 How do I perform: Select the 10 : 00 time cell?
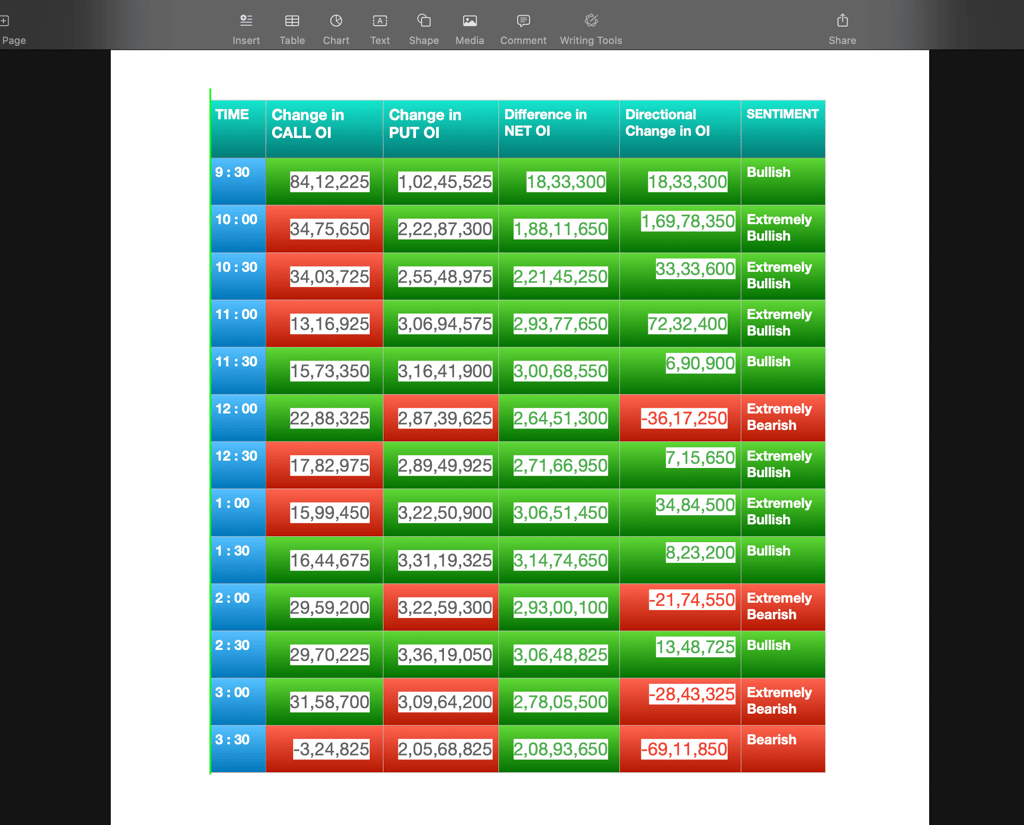238,229
